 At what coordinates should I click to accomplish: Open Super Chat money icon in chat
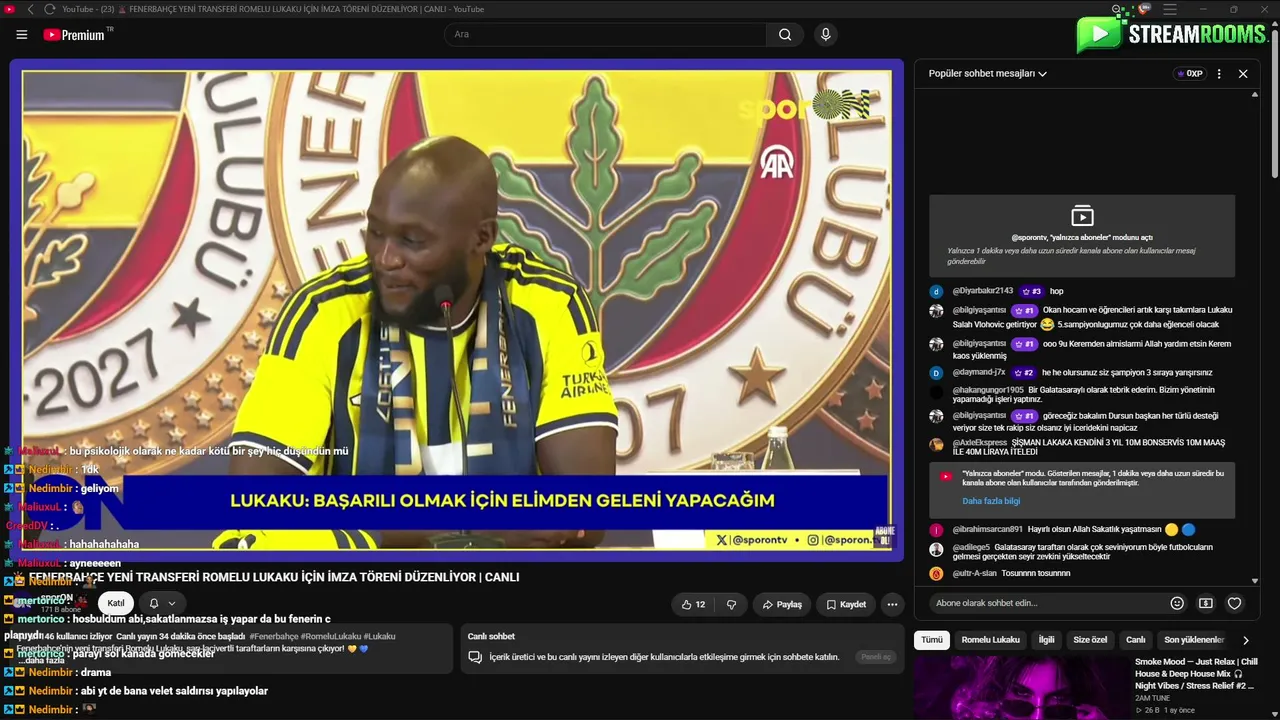[x=1206, y=603]
